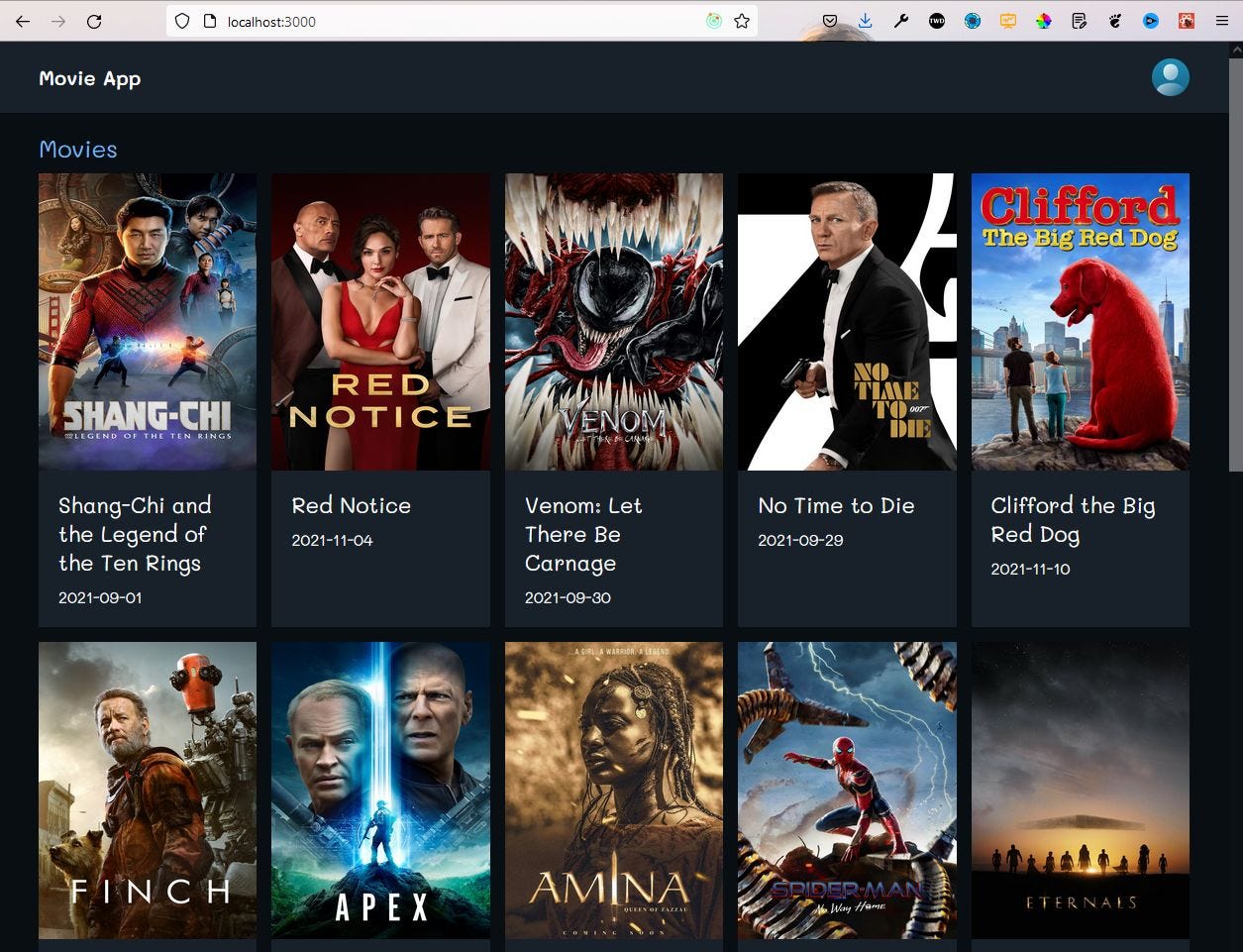
Task: Open the Venom movie poster
Action: [614, 322]
